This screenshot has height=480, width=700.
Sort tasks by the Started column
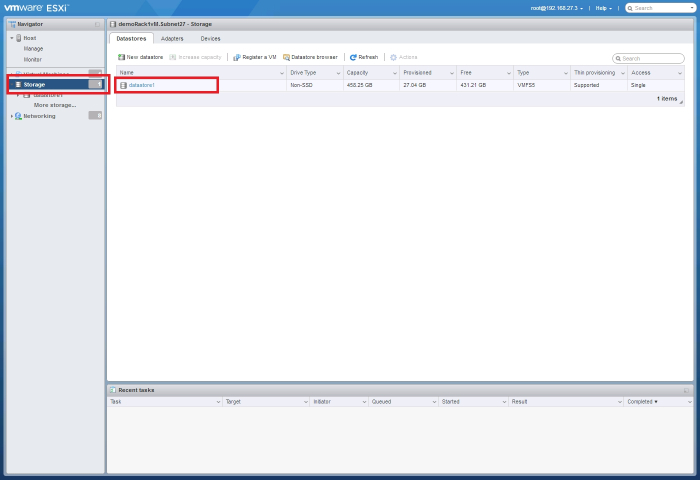(450, 402)
